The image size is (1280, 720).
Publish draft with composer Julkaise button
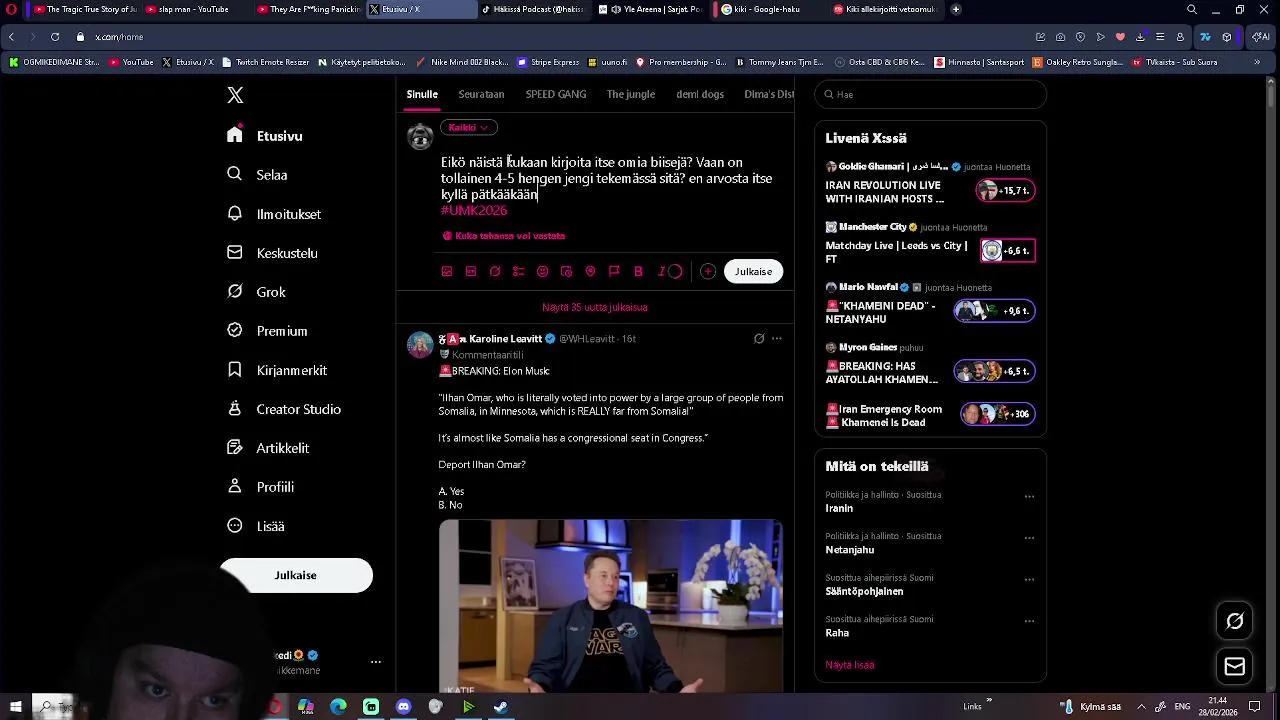[753, 271]
